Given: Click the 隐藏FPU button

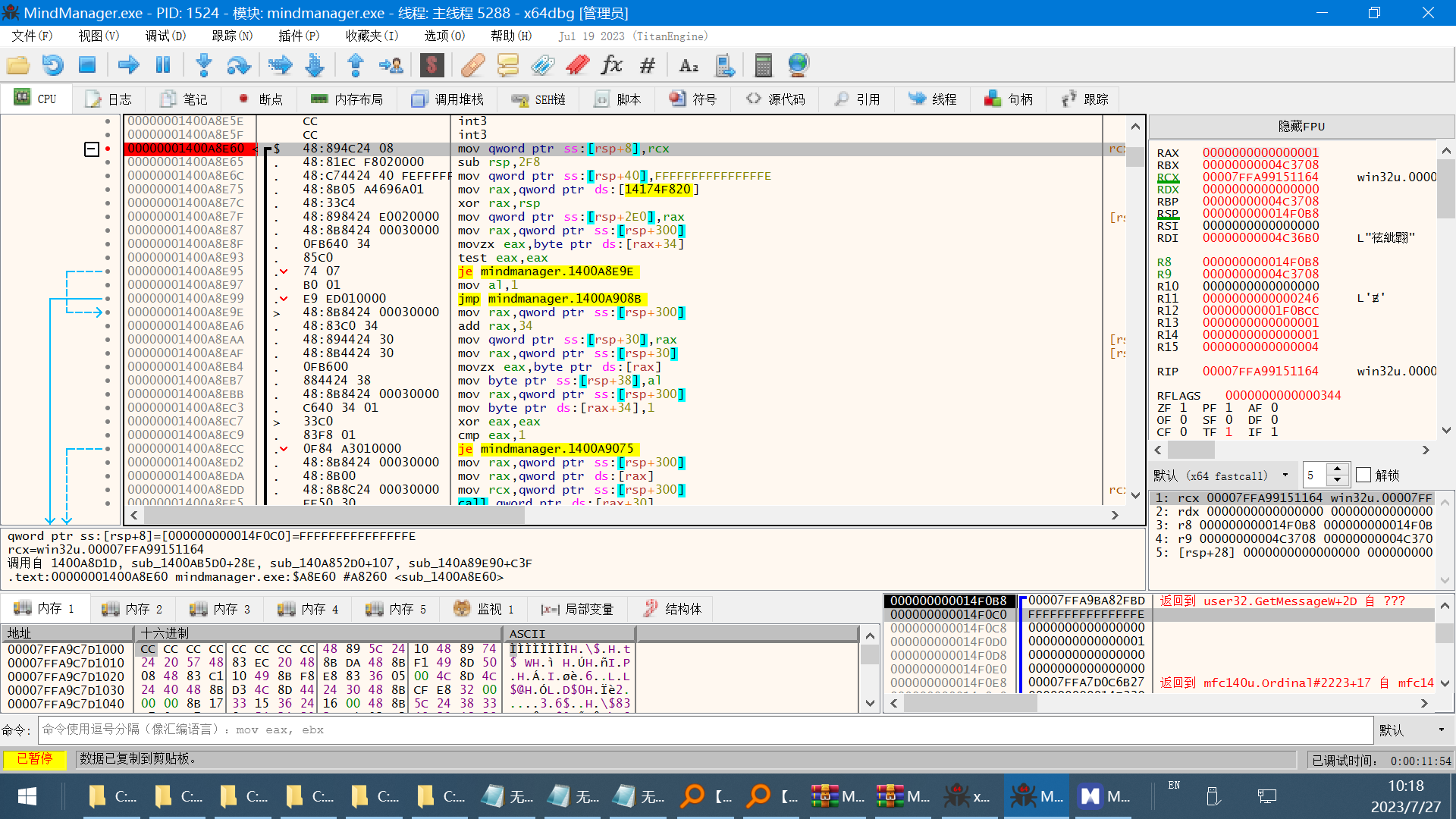Looking at the screenshot, I should [1301, 126].
